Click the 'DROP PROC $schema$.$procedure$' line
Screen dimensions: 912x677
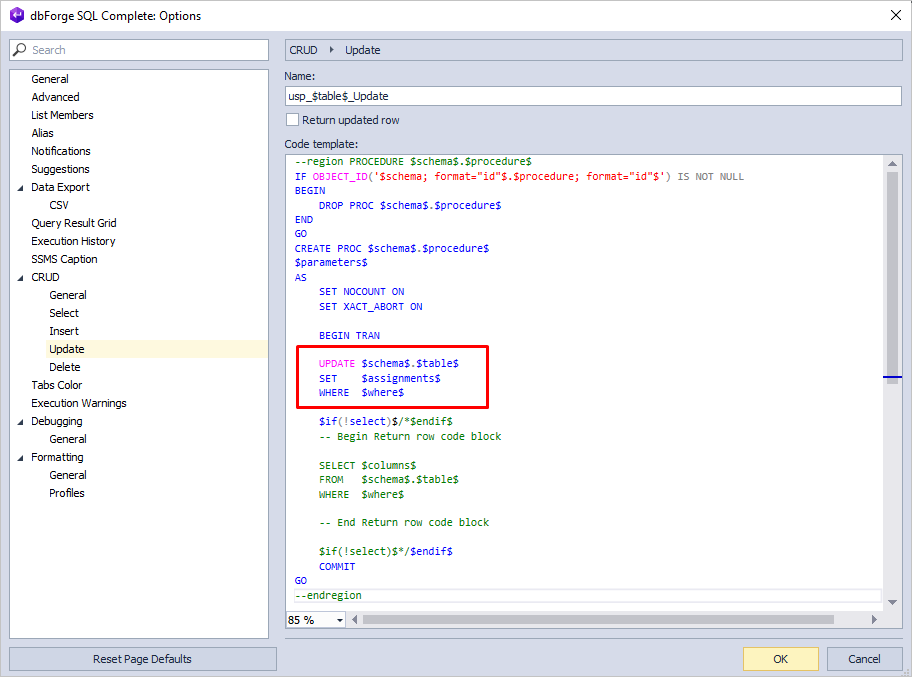pyautogui.click(x=409, y=205)
